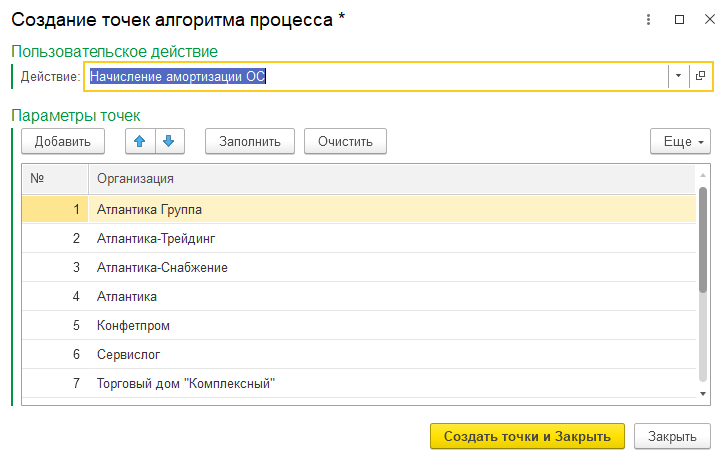This screenshot has height=462, width=727.
Task: Click the Добавить button
Action: pyautogui.click(x=63, y=141)
